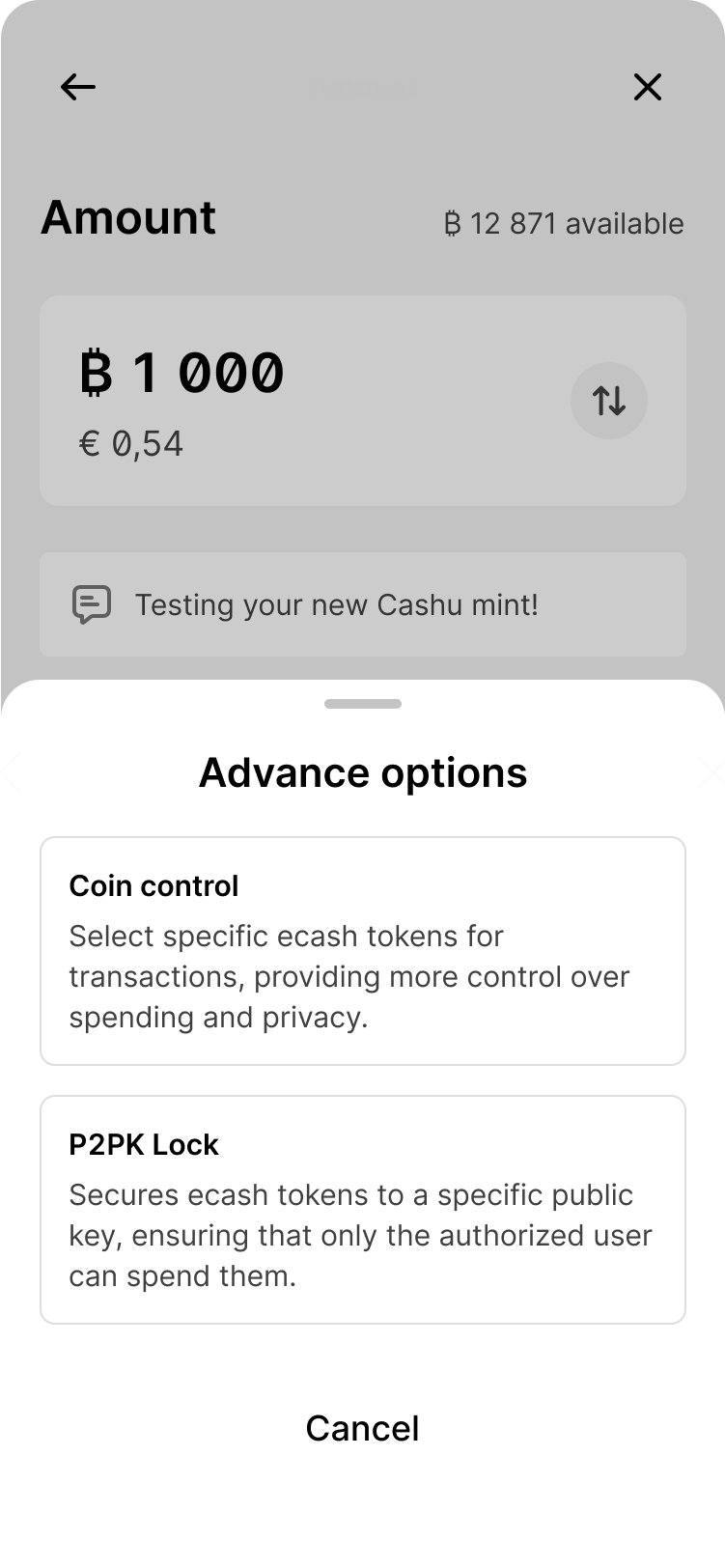Viewport: 725px width, 1568px height.
Task: Click the Advance options title
Action: pyautogui.click(x=363, y=772)
